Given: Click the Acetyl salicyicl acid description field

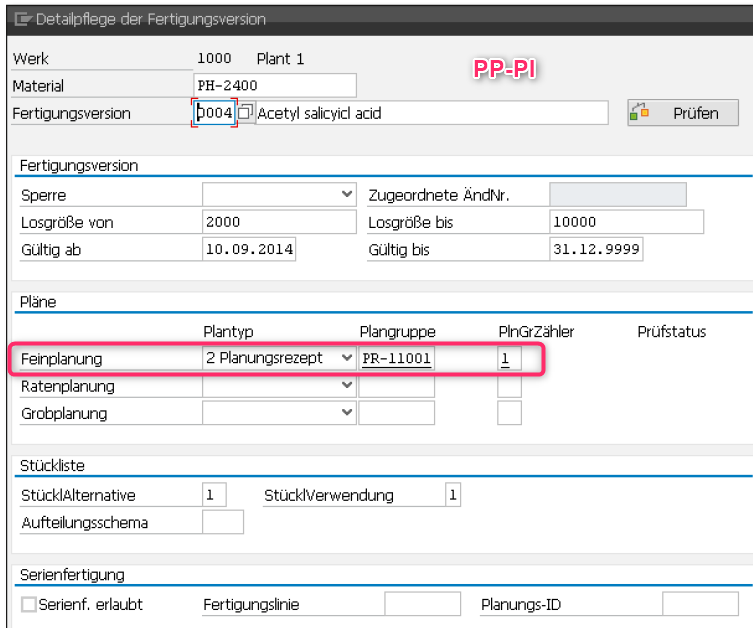Looking at the screenshot, I should click(x=431, y=113).
